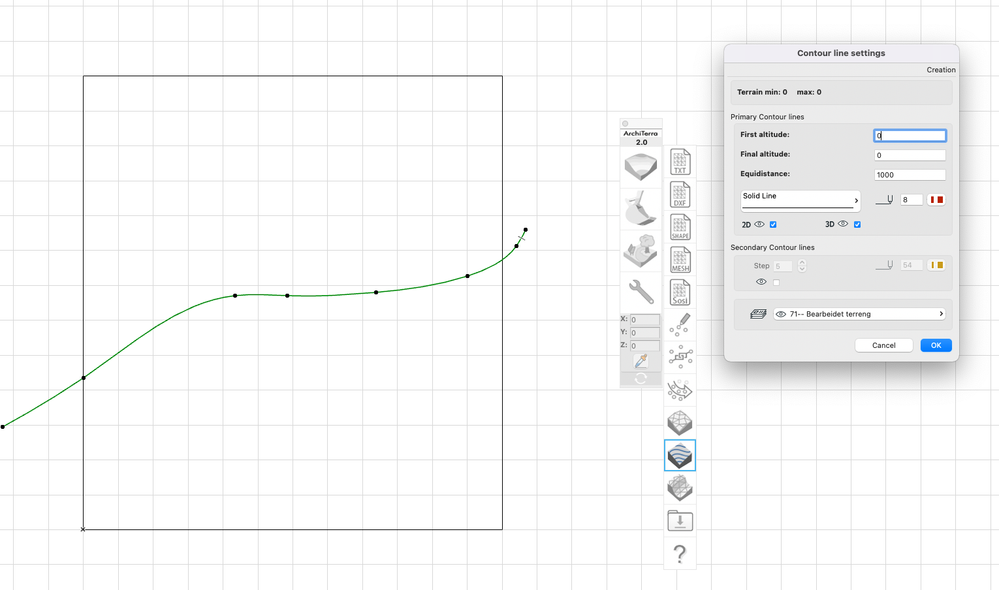Click the eye icon next to 2D
The image size is (999, 590).
pos(759,224)
